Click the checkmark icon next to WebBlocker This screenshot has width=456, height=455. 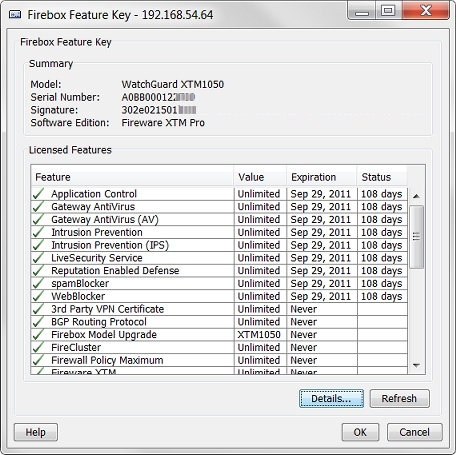[x=38, y=296]
